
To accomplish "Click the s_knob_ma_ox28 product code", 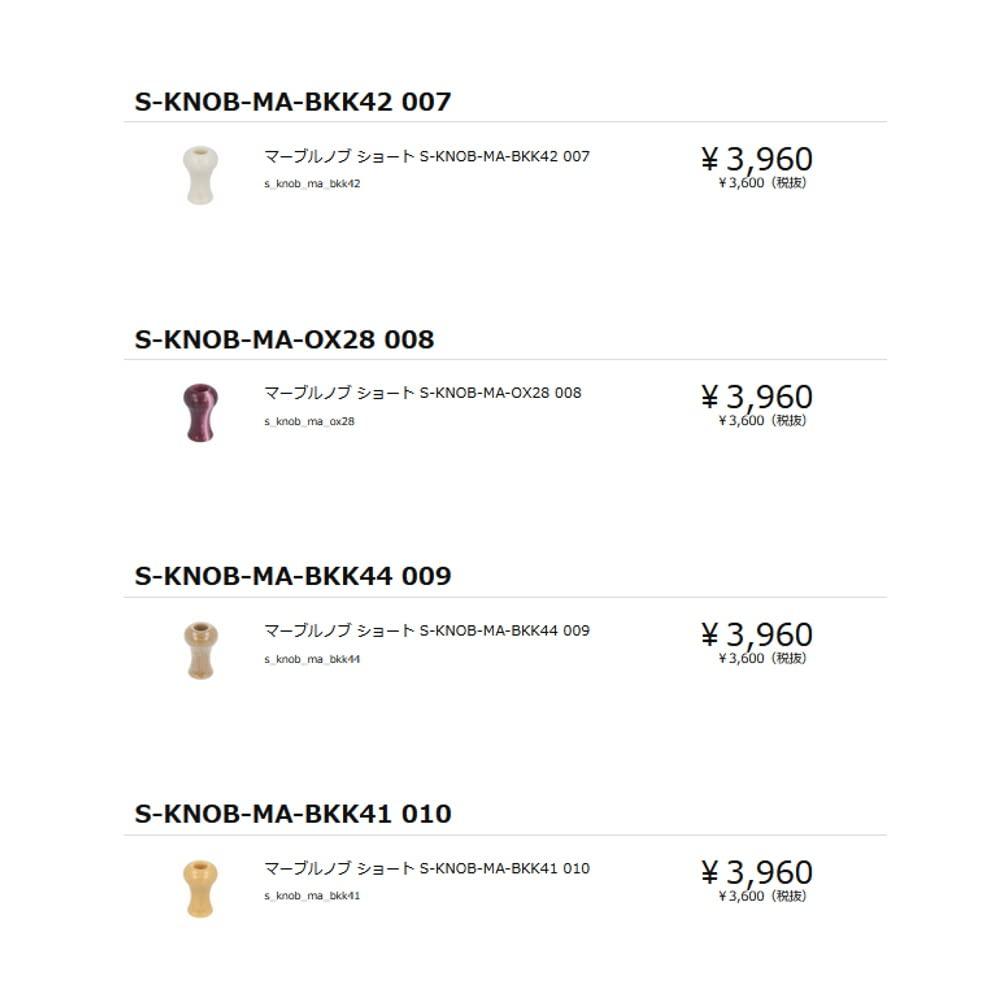I will [x=309, y=421].
